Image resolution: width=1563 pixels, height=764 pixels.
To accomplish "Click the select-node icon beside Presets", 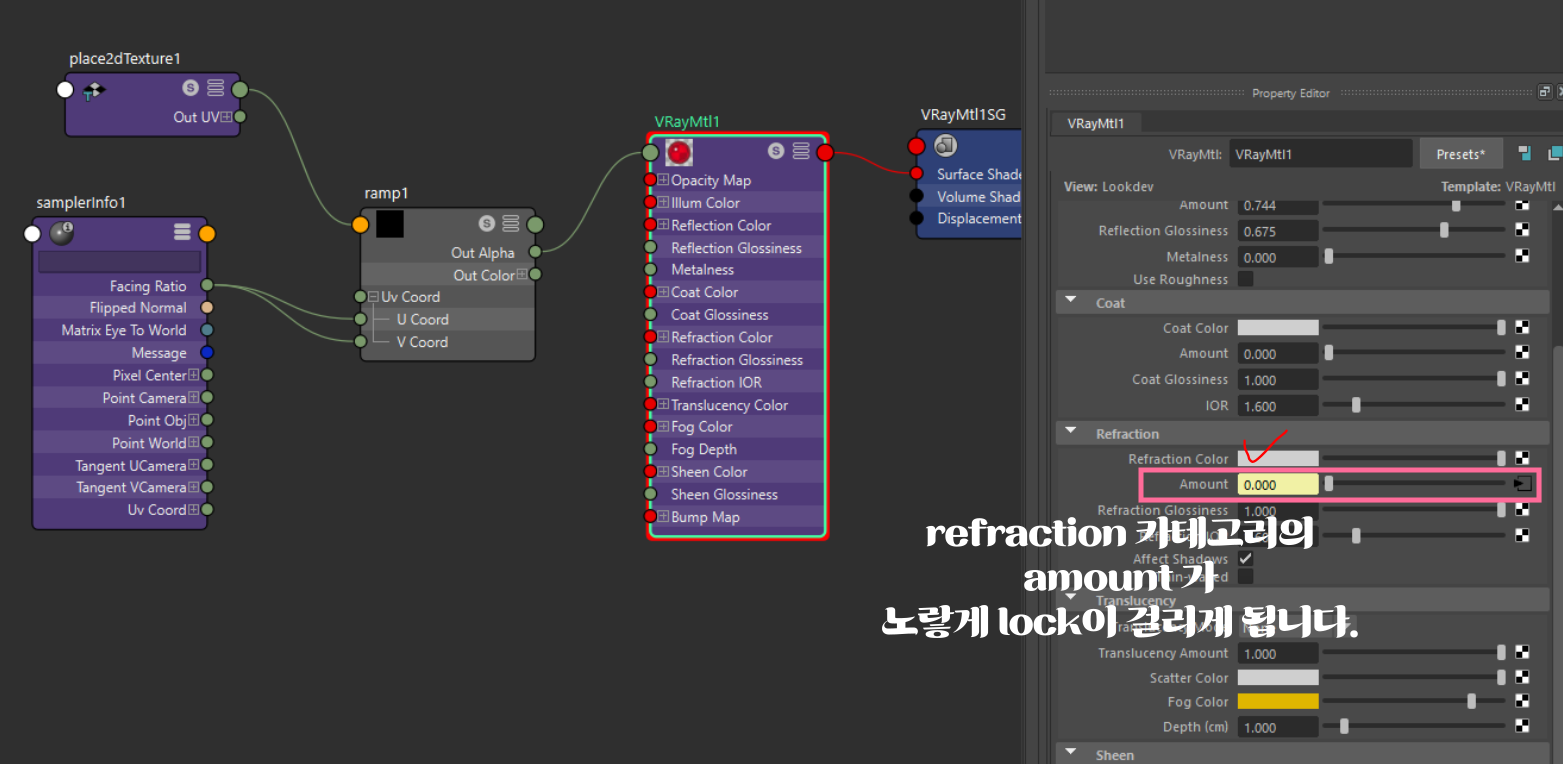I will click(x=1524, y=153).
